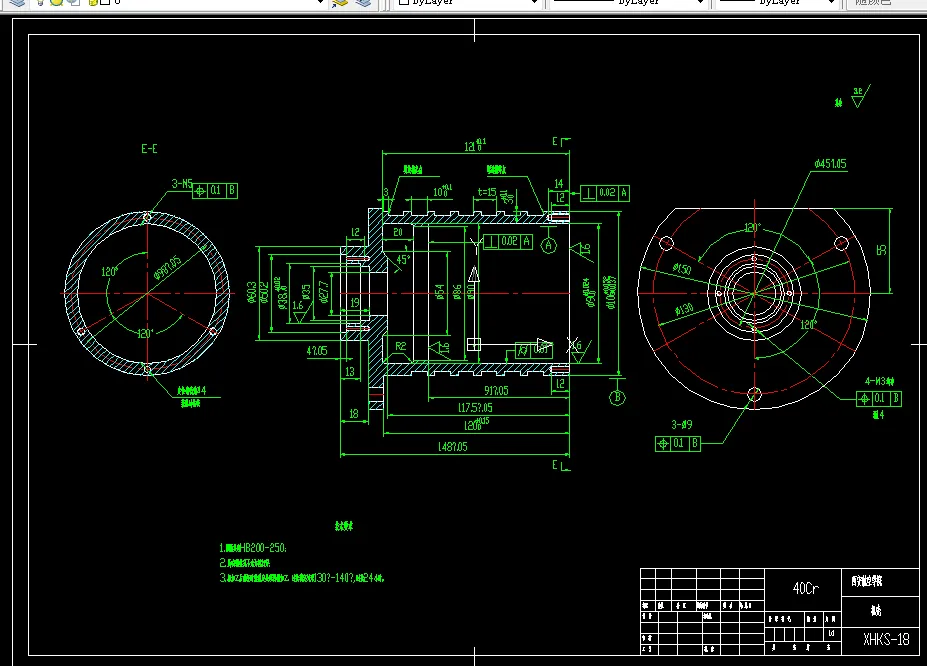
Task: Click the E-E section view label
Action: click(148, 148)
